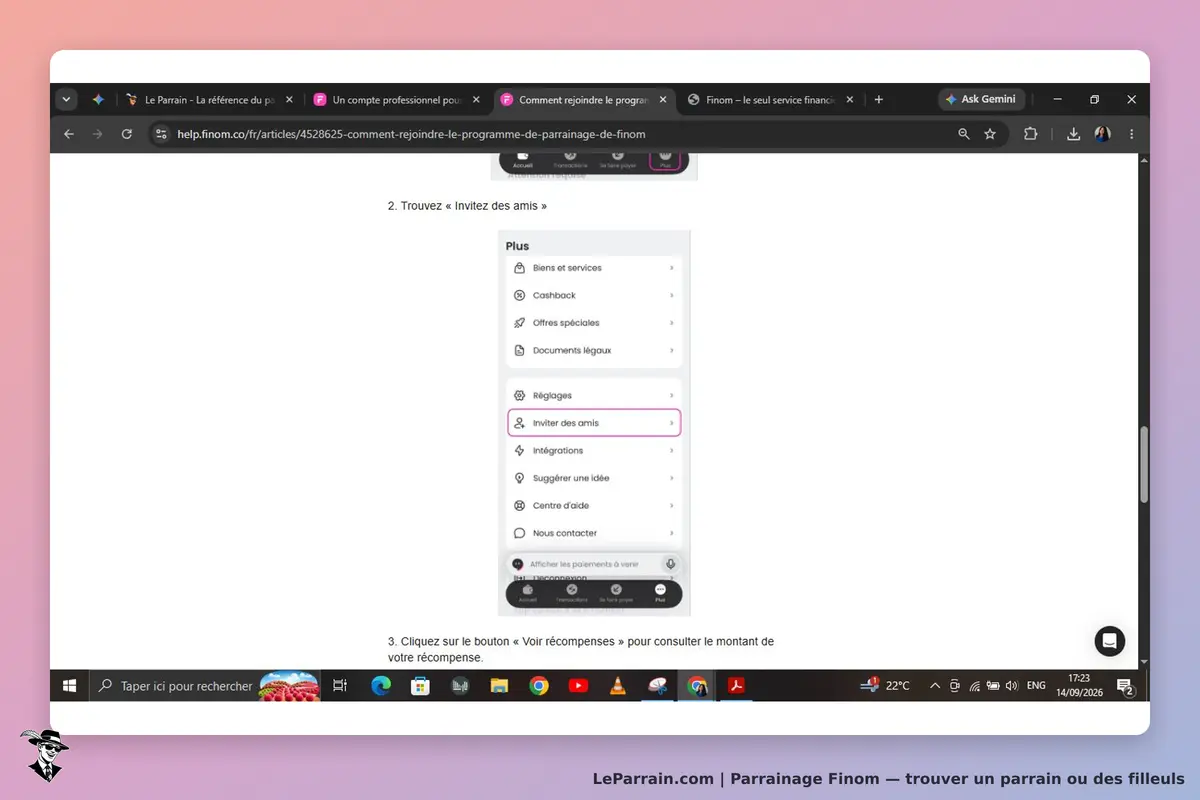The image size is (1200, 800).
Task: Click the Gemini sparkle icon beside tabs
Action: click(x=98, y=100)
